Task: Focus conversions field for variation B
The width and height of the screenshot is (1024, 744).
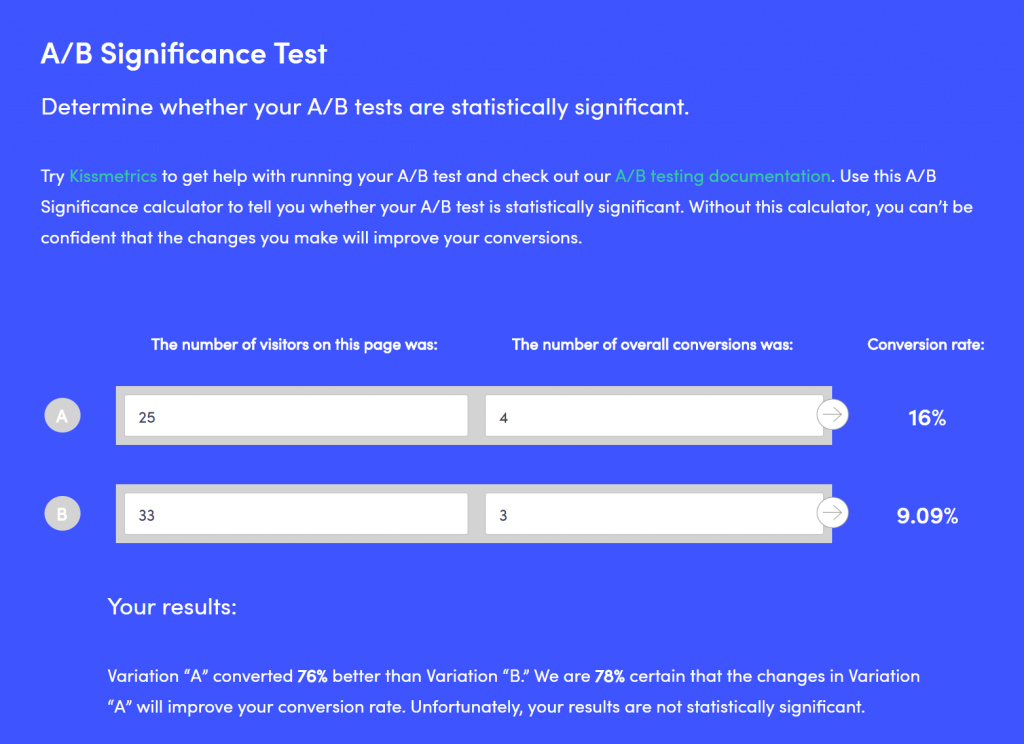Action: click(x=654, y=513)
